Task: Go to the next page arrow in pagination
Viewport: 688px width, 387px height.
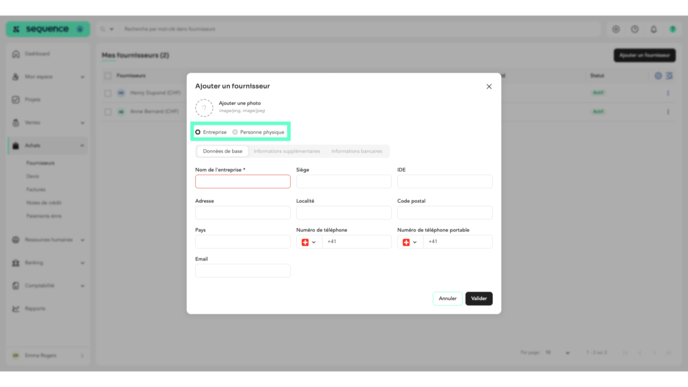Action: pos(654,353)
